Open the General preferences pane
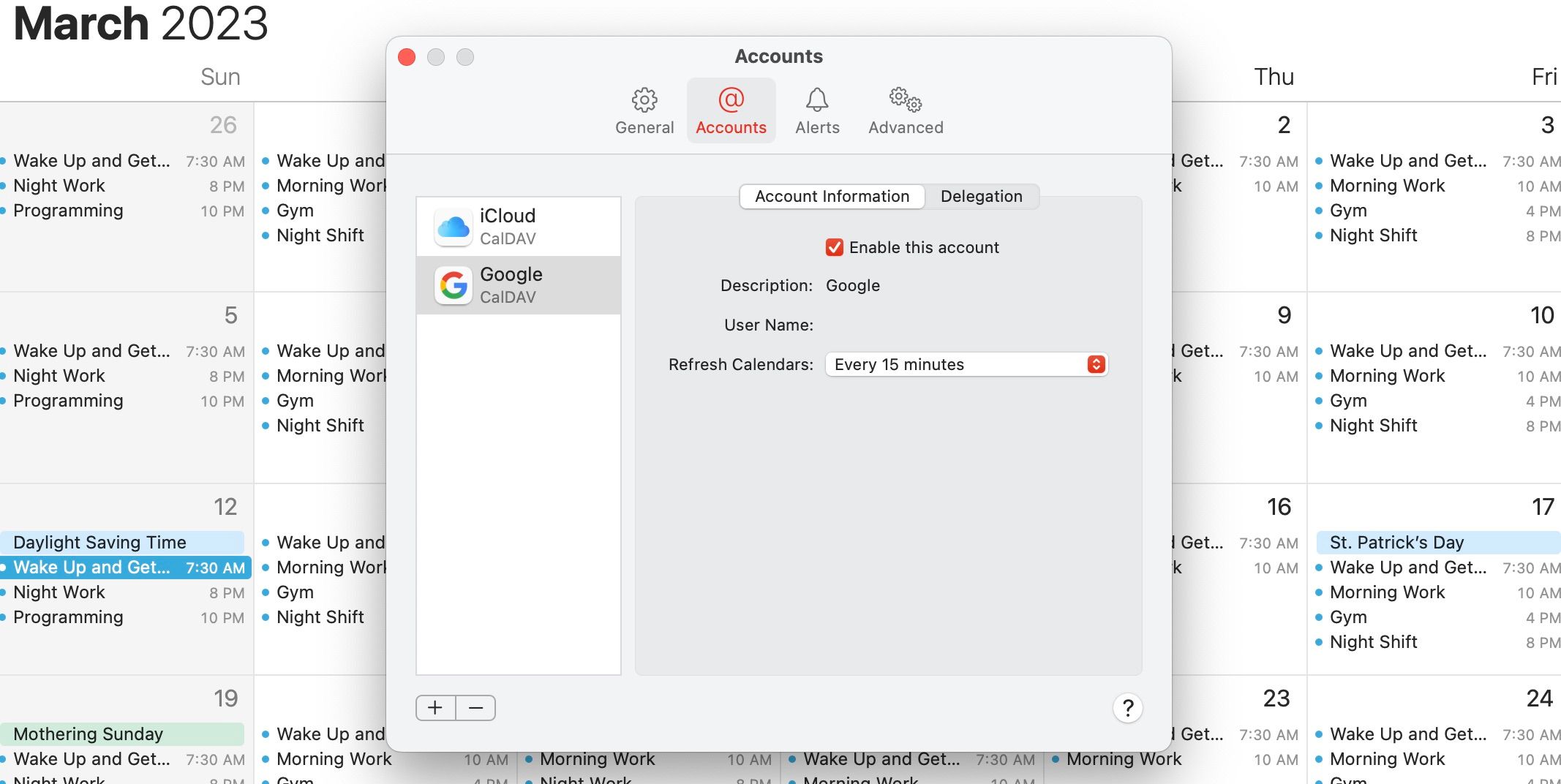Image resolution: width=1561 pixels, height=784 pixels. pyautogui.click(x=644, y=111)
